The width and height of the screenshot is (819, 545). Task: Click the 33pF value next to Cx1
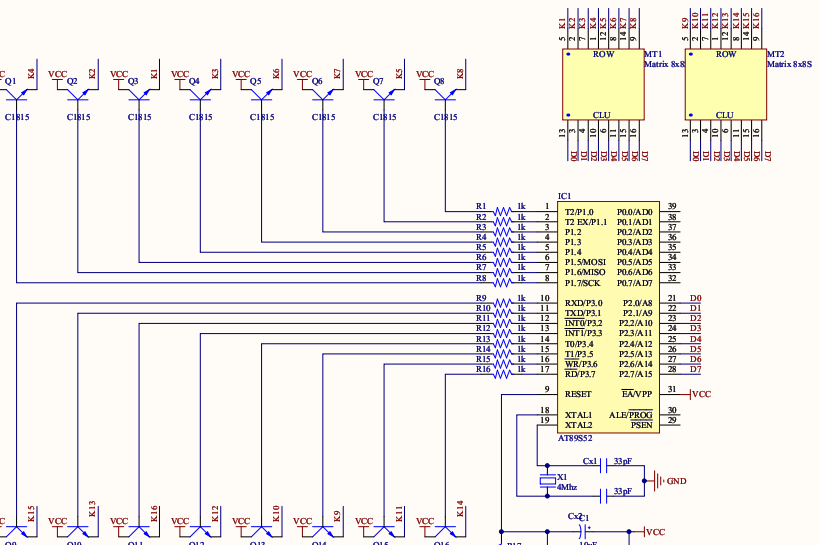pyautogui.click(x=623, y=461)
